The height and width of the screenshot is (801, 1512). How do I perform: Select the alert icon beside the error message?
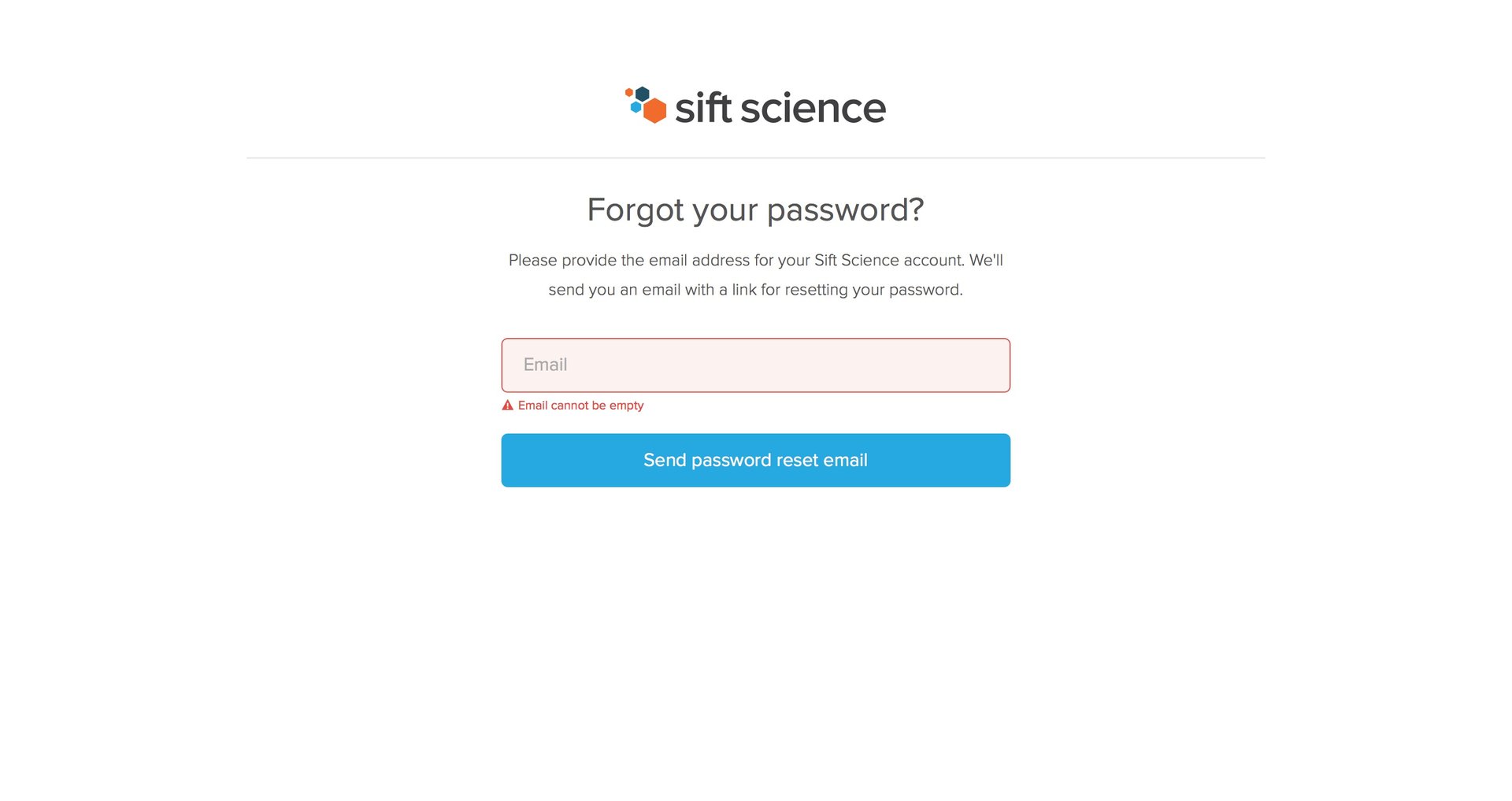tap(507, 405)
